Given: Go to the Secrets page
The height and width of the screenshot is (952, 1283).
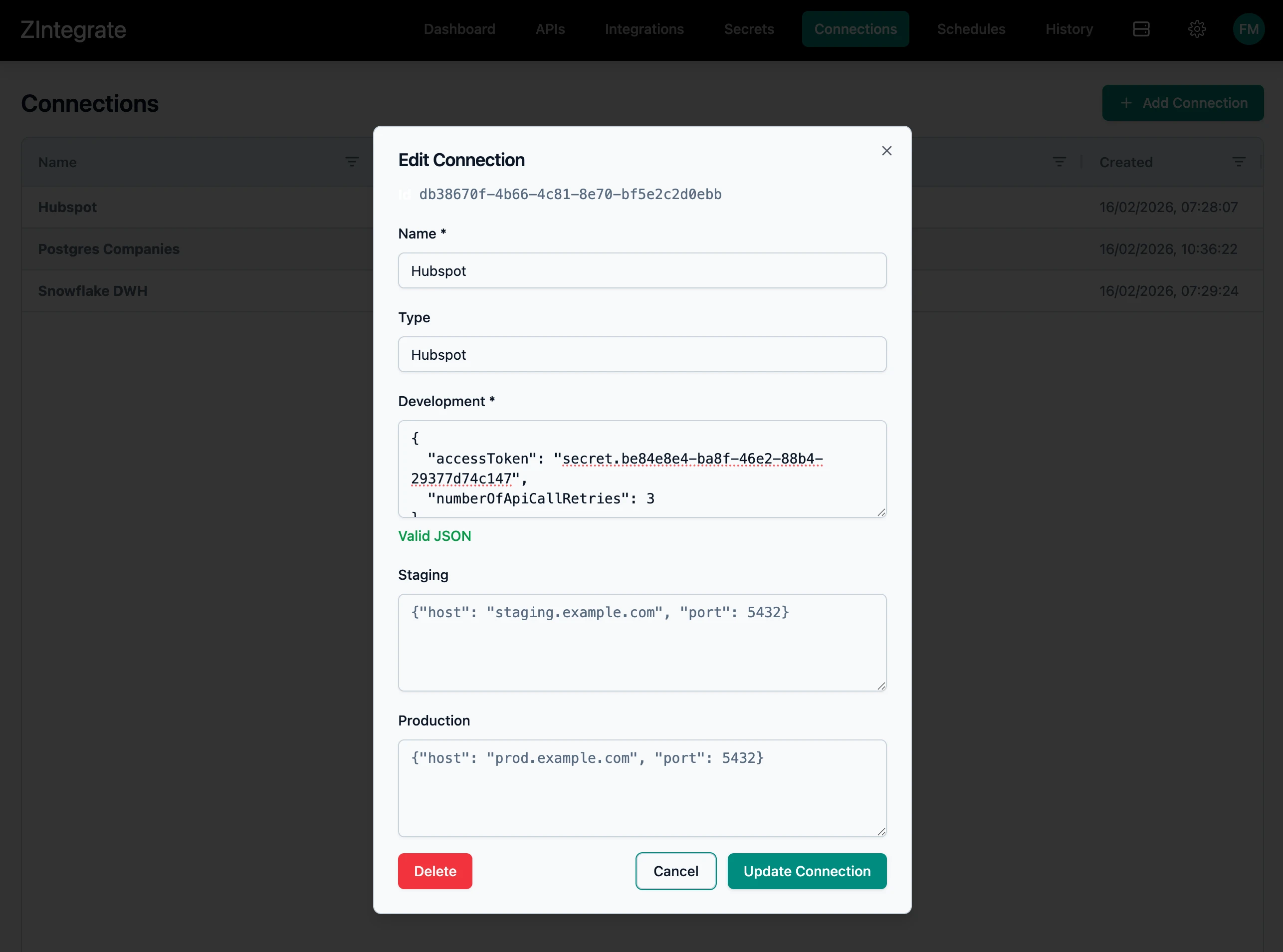Looking at the screenshot, I should click(749, 29).
